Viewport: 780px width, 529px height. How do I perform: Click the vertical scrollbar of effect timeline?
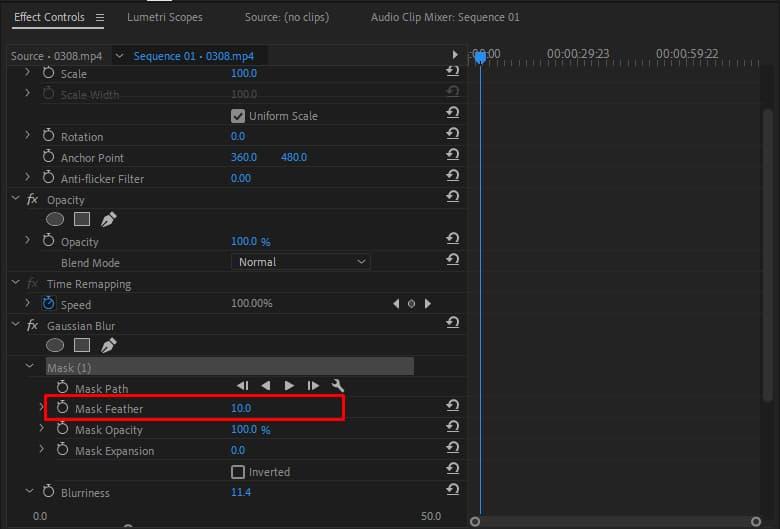pos(768,254)
